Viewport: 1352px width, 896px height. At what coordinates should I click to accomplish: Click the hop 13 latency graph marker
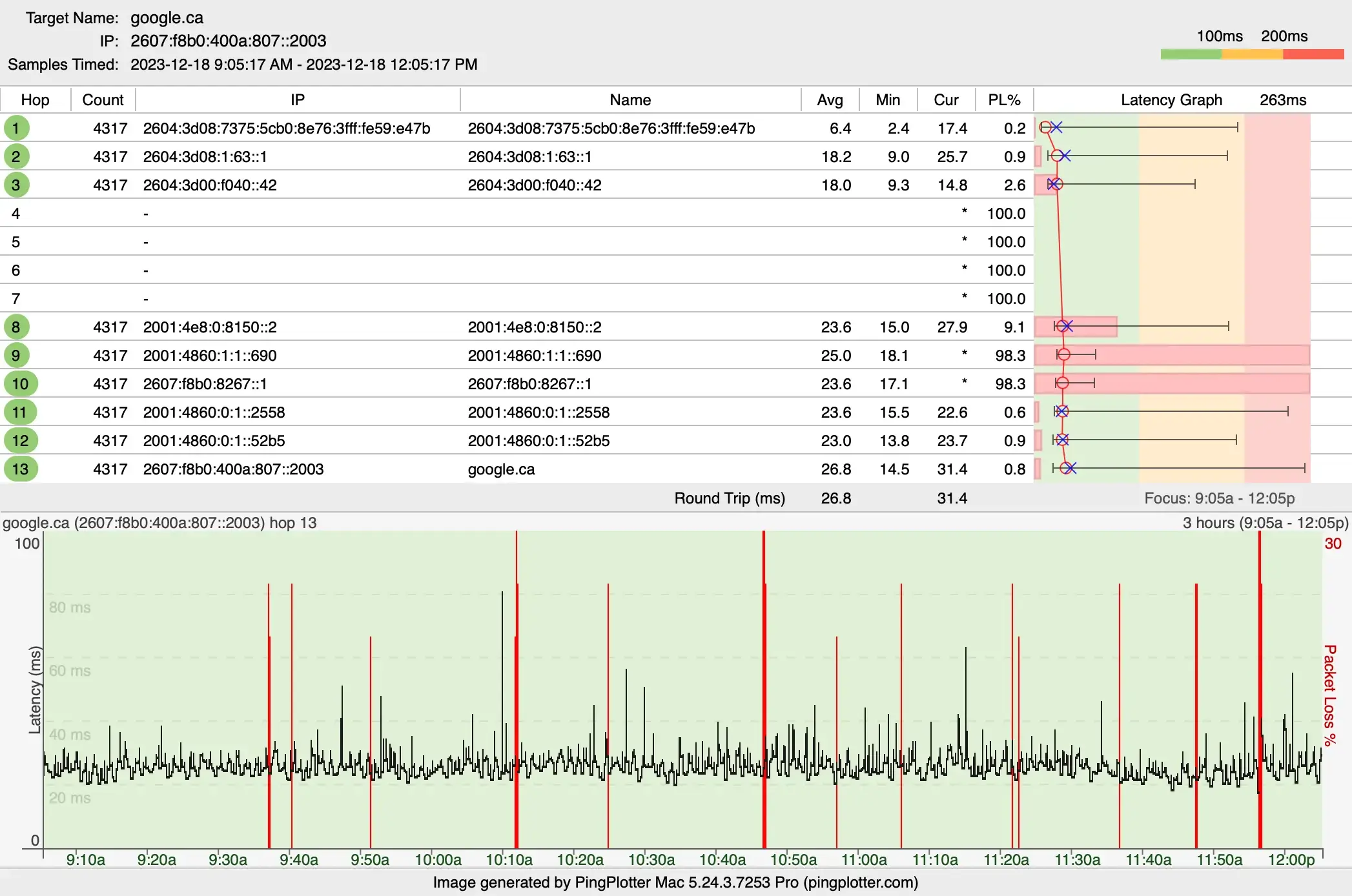coord(1067,468)
